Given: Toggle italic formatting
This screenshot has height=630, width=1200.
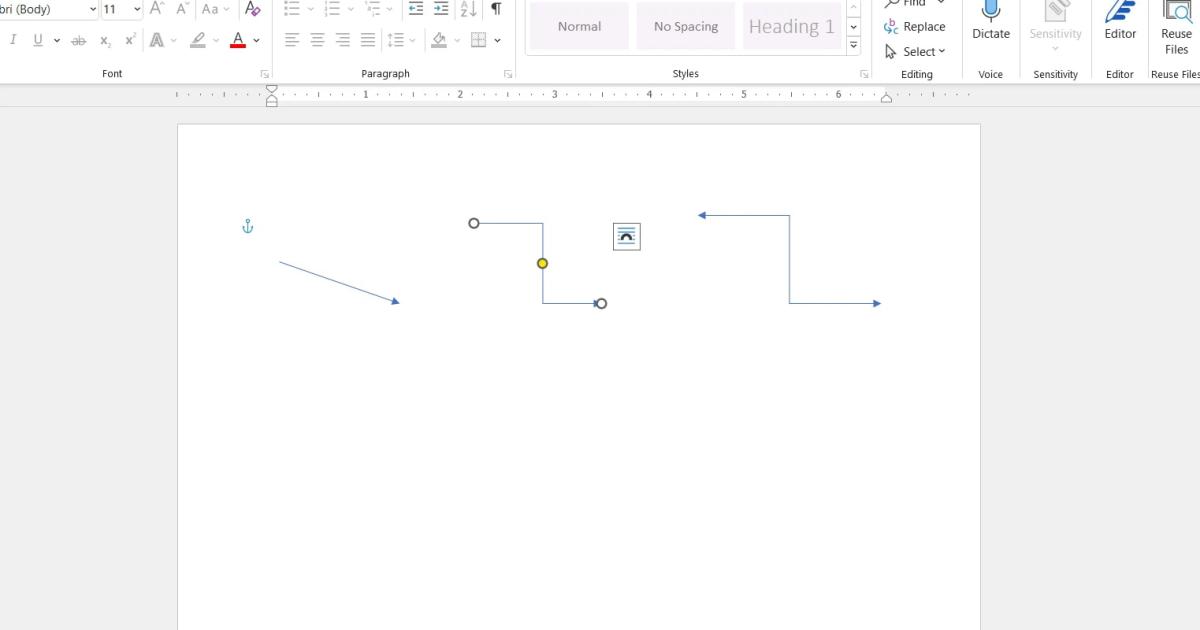Looking at the screenshot, I should [x=13, y=40].
